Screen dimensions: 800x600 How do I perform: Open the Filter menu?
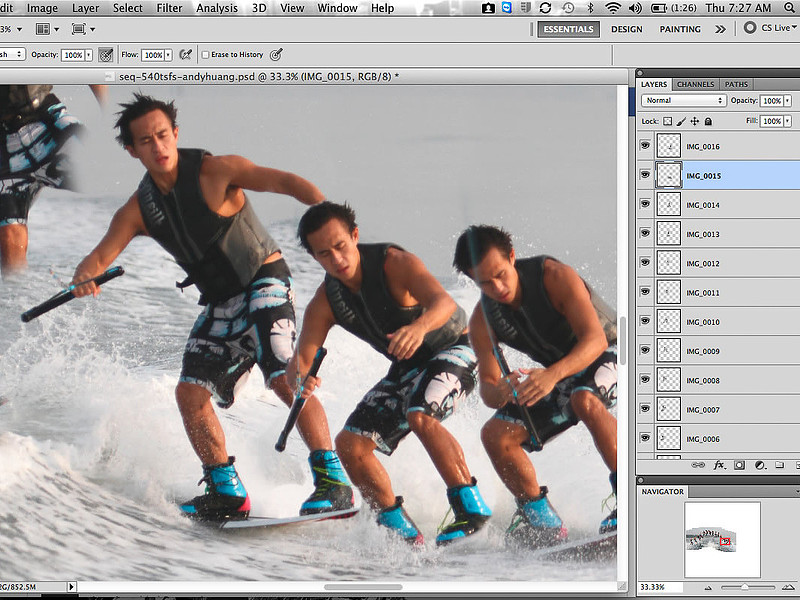pos(168,7)
